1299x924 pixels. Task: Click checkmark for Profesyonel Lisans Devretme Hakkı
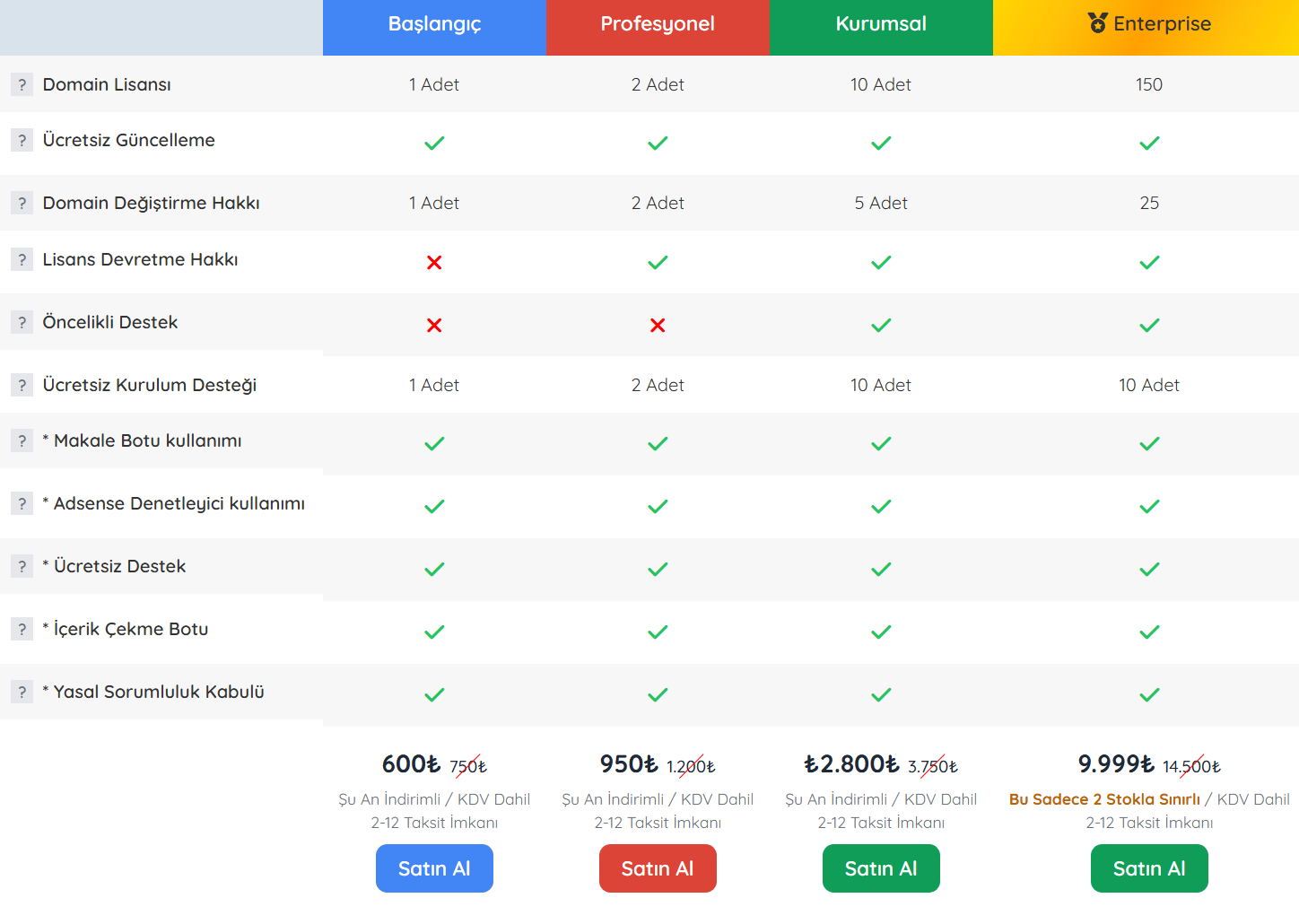658,262
